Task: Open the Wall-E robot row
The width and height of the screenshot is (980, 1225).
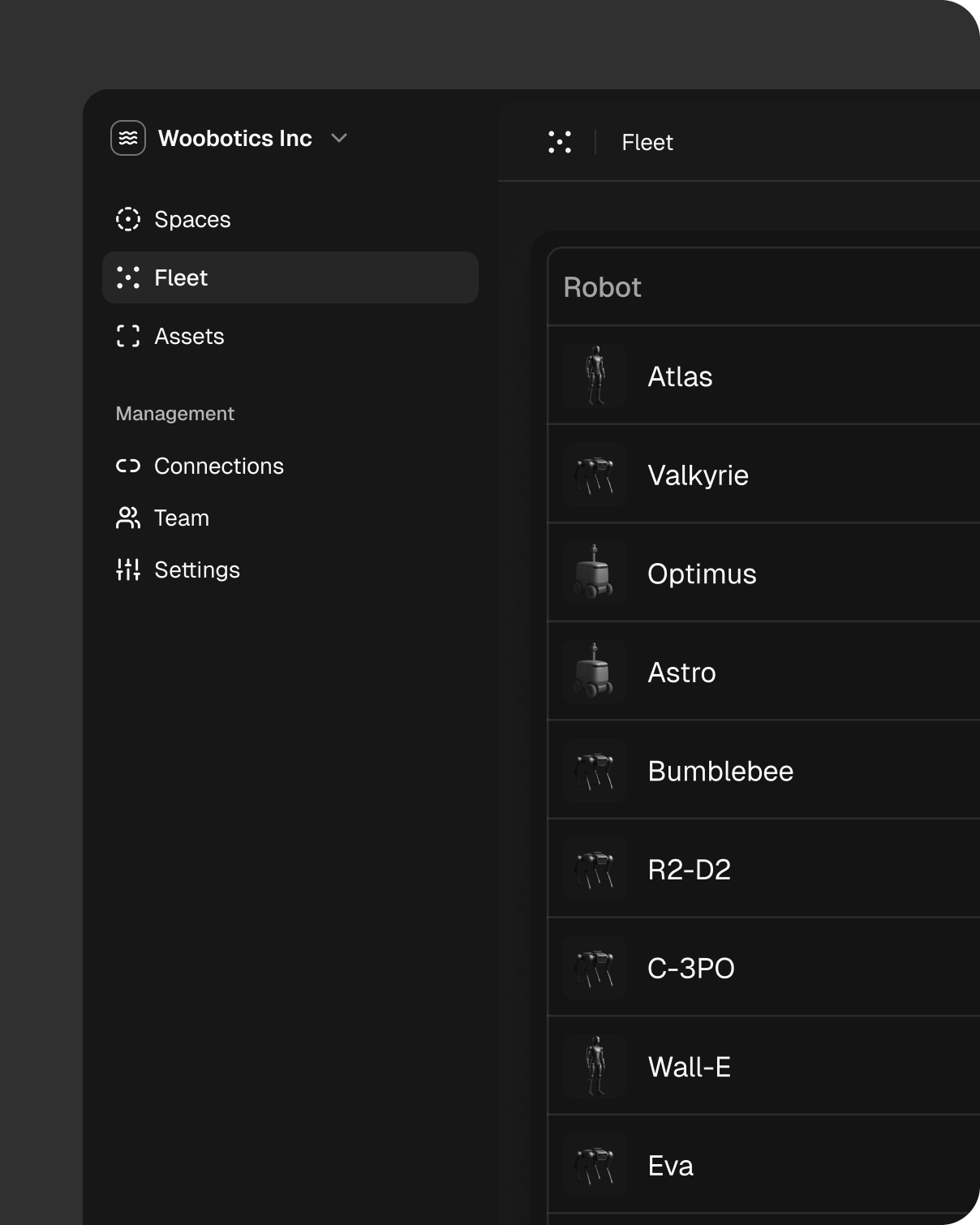Action: 690,1067
